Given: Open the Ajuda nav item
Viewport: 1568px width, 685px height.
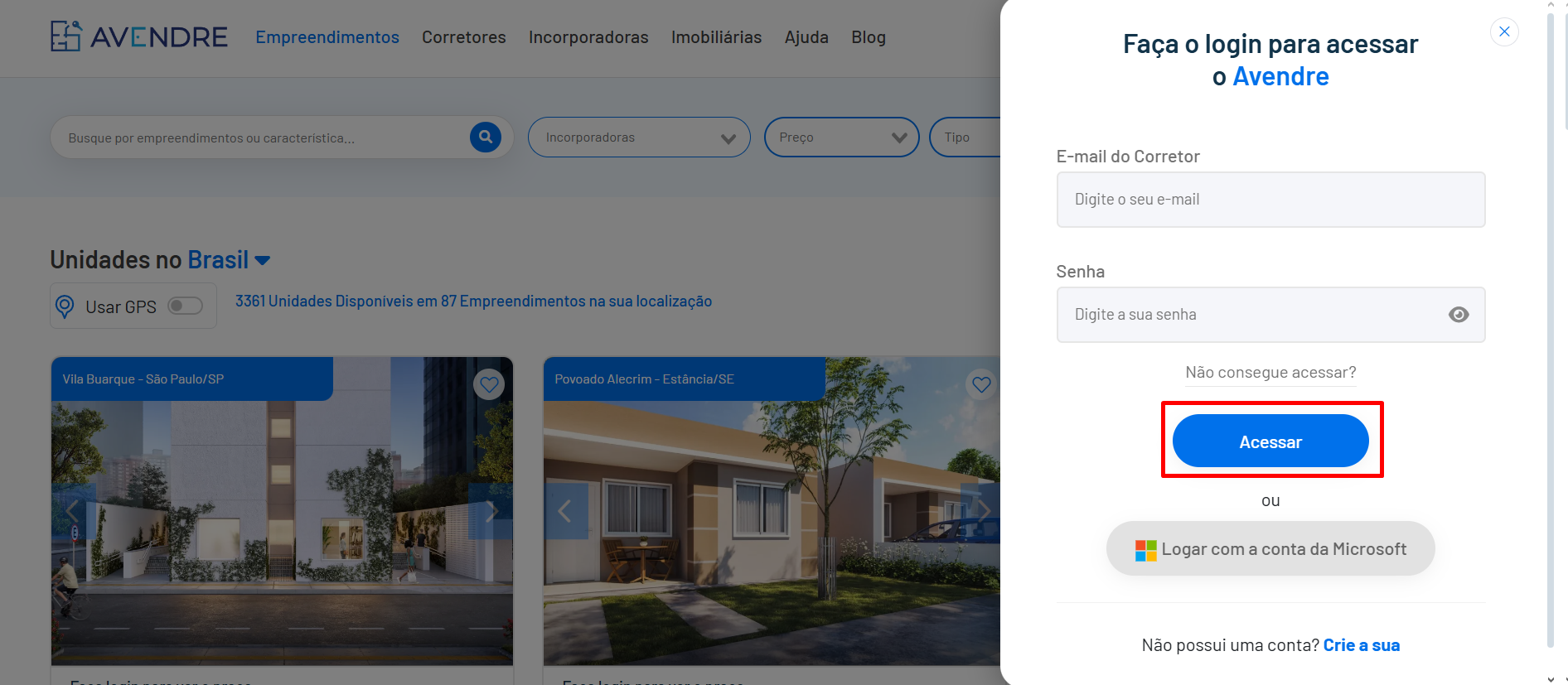Looking at the screenshot, I should (x=806, y=37).
